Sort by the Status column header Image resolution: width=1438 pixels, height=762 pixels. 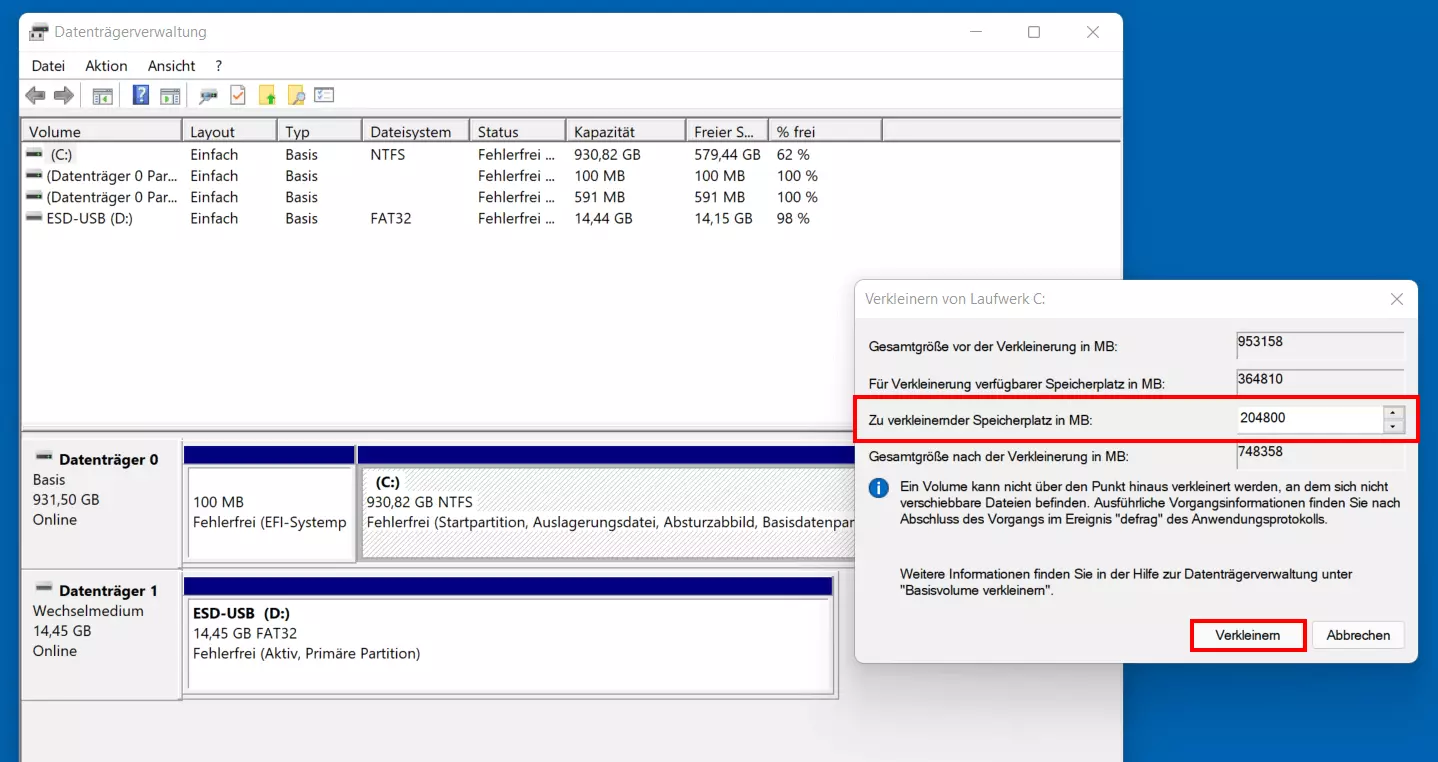coord(517,131)
